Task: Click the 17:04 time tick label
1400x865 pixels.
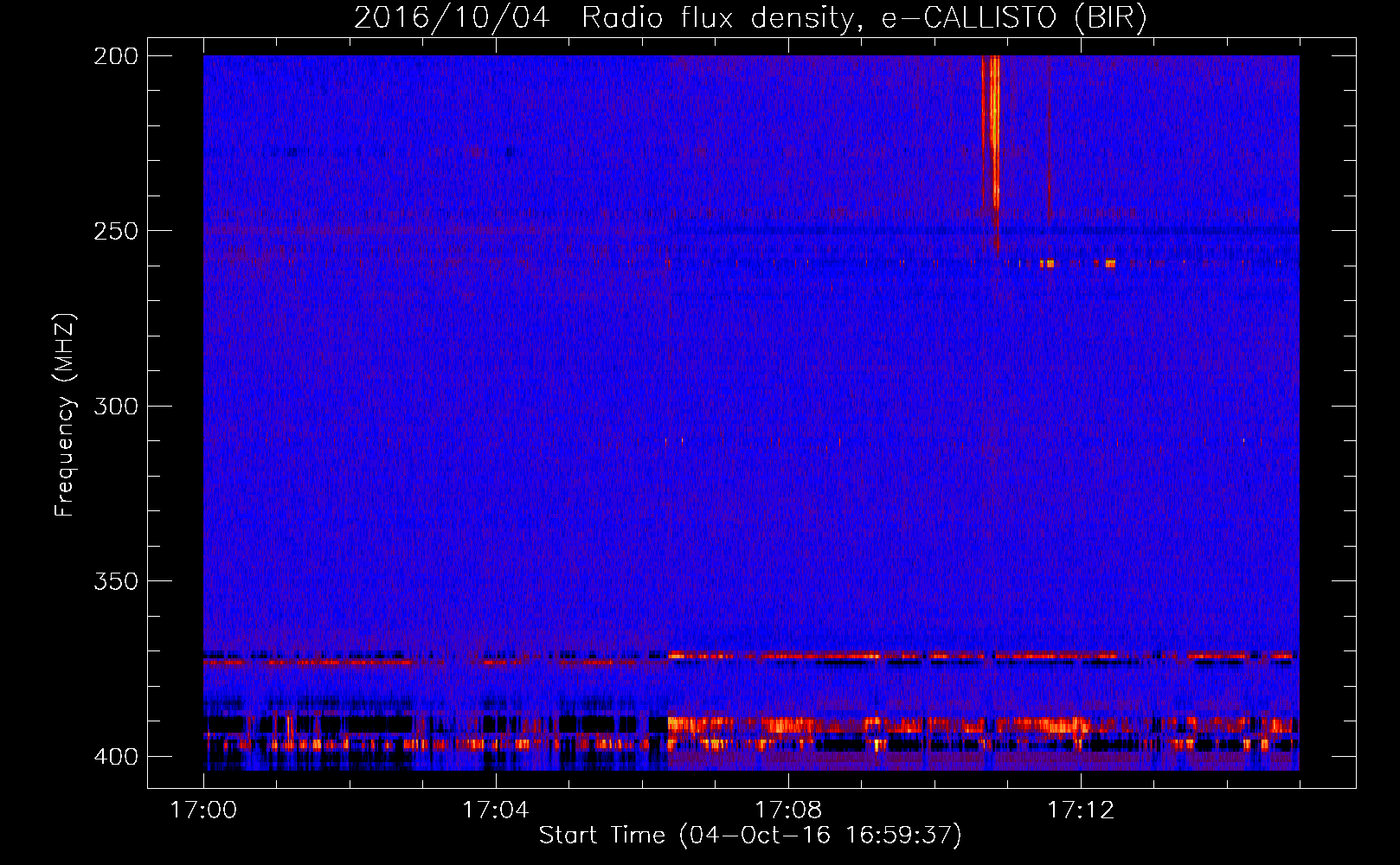Action: tap(496, 810)
